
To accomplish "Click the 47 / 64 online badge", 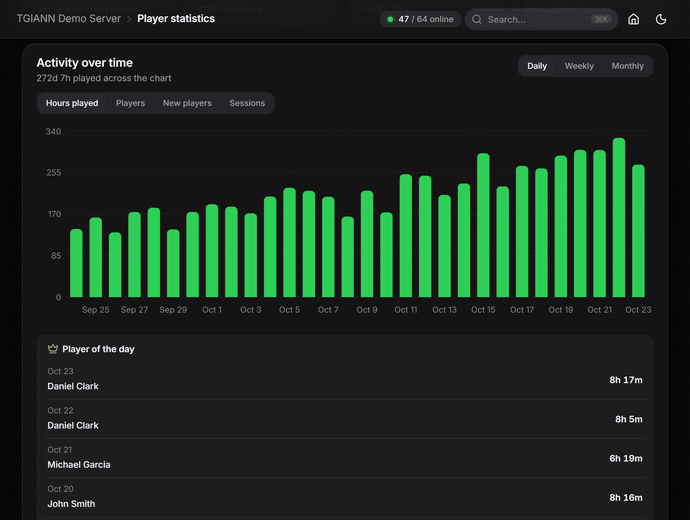I will [x=420, y=19].
